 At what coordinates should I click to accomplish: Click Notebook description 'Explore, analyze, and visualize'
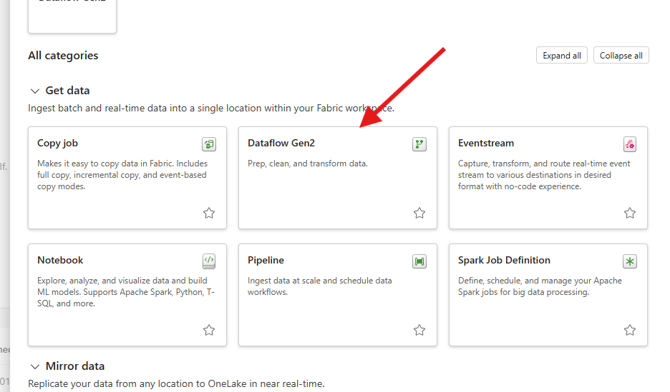click(x=126, y=292)
